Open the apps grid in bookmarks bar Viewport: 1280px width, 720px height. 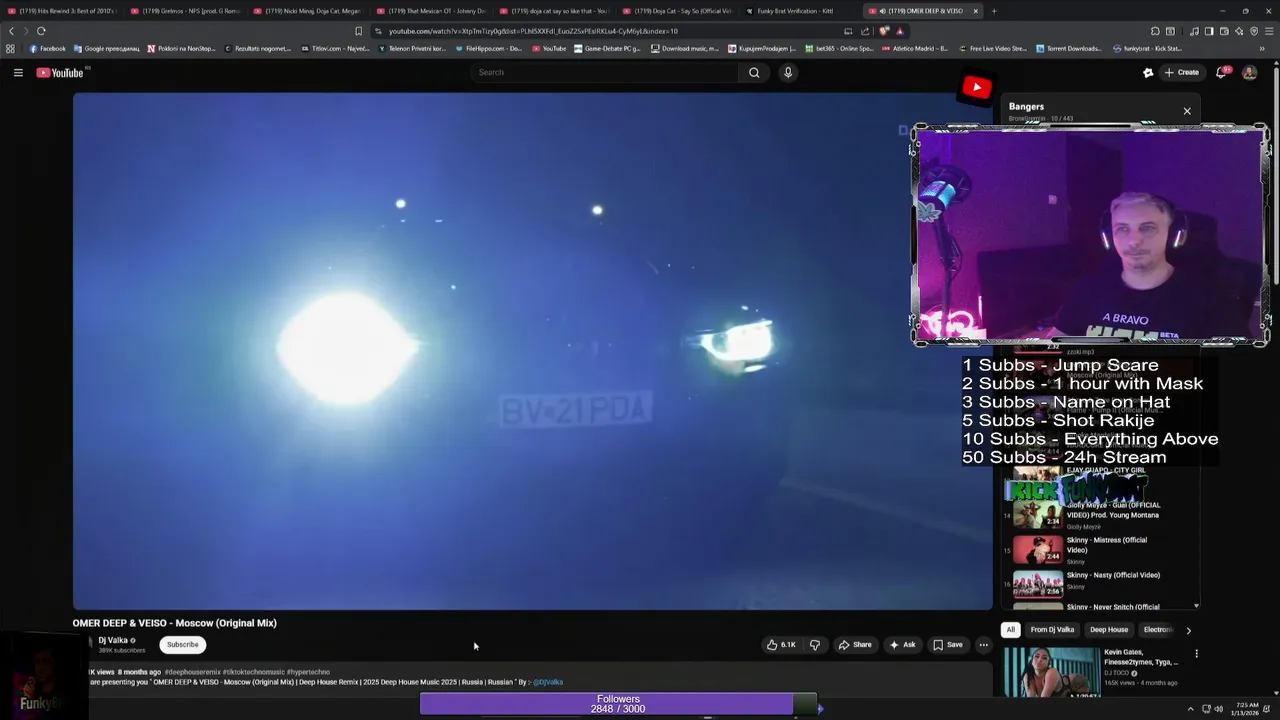click(10, 48)
